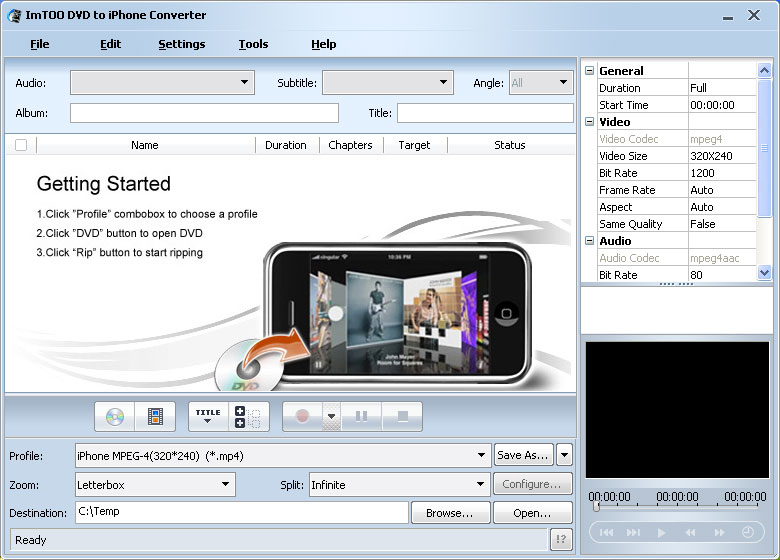Image resolution: width=780 pixels, height=560 pixels.
Task: Click the Browse... button
Action: 450,513
